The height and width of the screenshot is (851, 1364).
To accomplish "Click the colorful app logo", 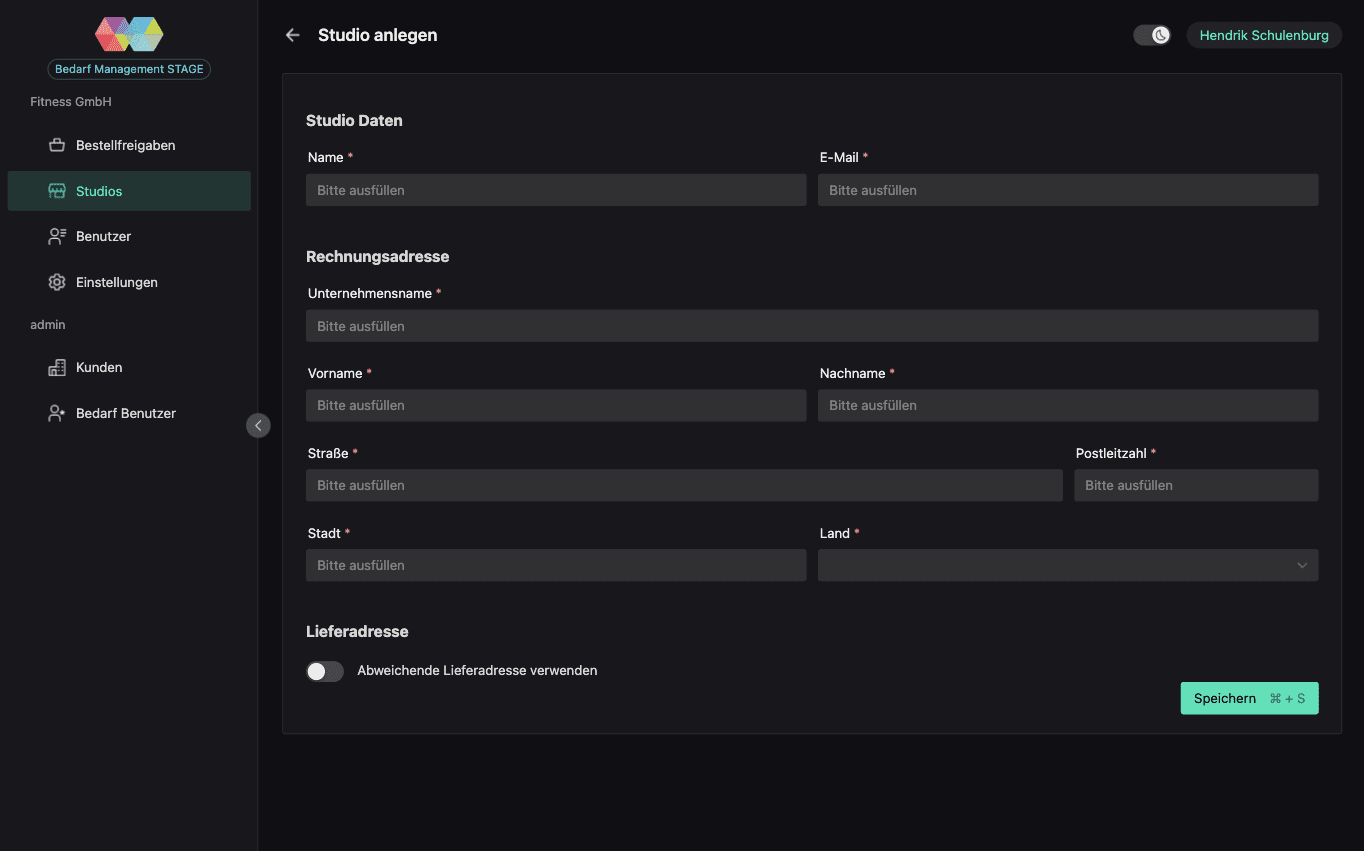I will point(129,35).
